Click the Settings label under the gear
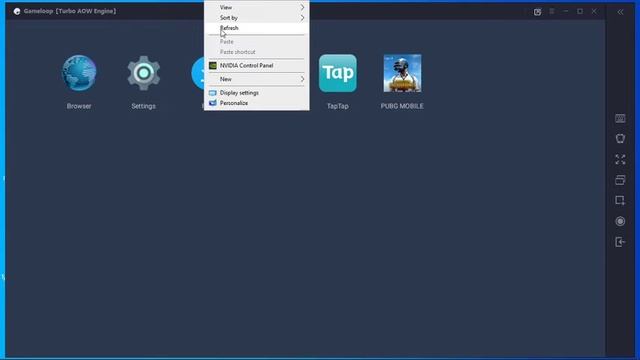The image size is (640, 360). coord(143,106)
